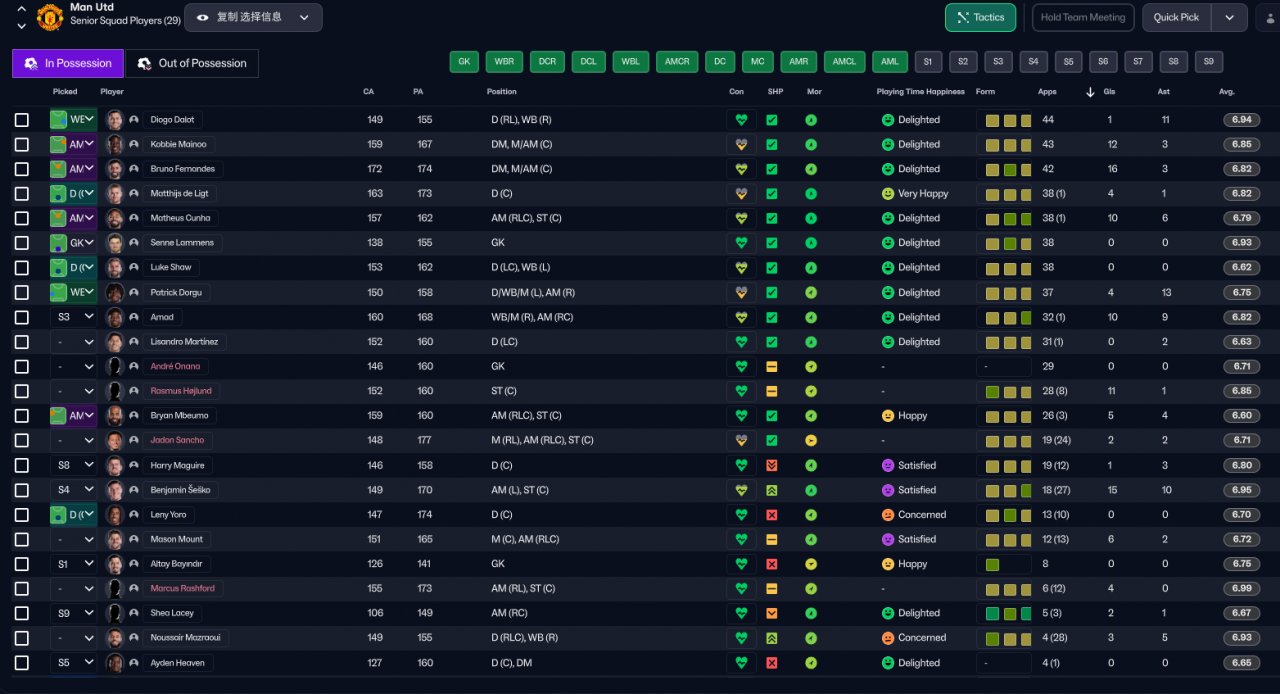Image resolution: width=1280 pixels, height=694 pixels.
Task: Tick the checkbox for Rasmus Højlund
Action: tap(22, 391)
